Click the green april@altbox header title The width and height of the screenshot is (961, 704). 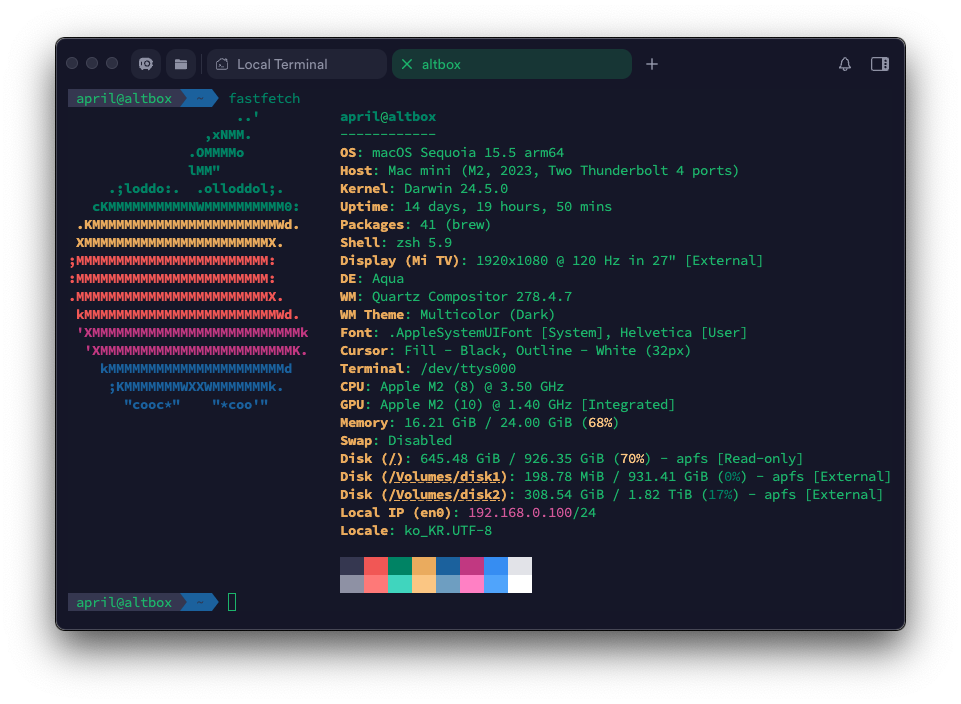[x=388, y=116]
